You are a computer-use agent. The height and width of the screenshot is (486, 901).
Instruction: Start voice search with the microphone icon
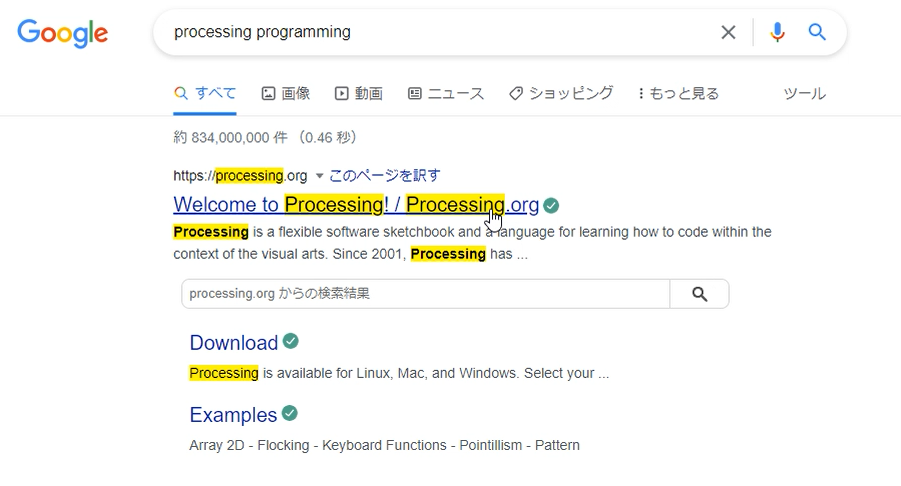tap(777, 32)
